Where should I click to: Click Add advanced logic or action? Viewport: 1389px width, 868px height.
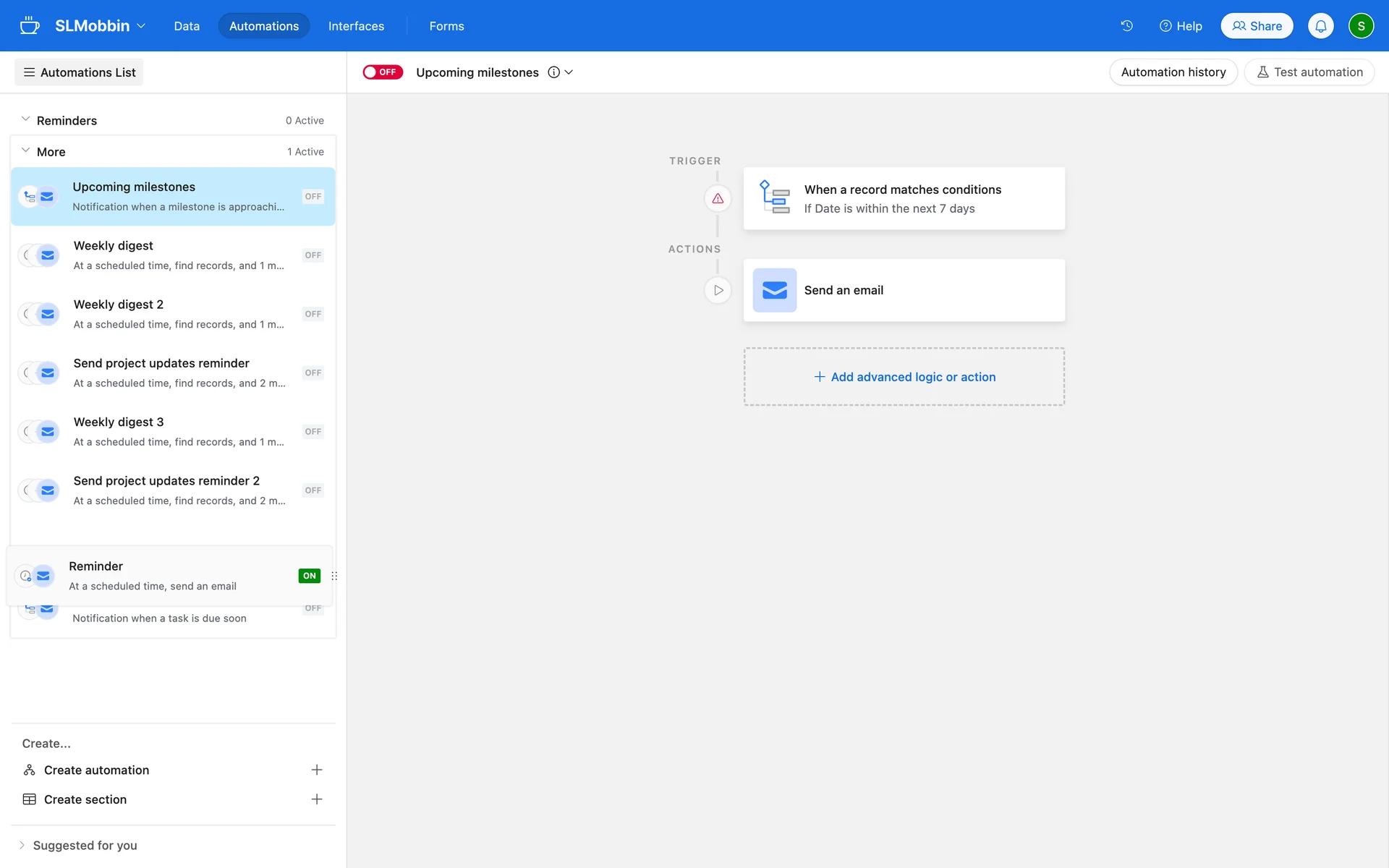[904, 377]
